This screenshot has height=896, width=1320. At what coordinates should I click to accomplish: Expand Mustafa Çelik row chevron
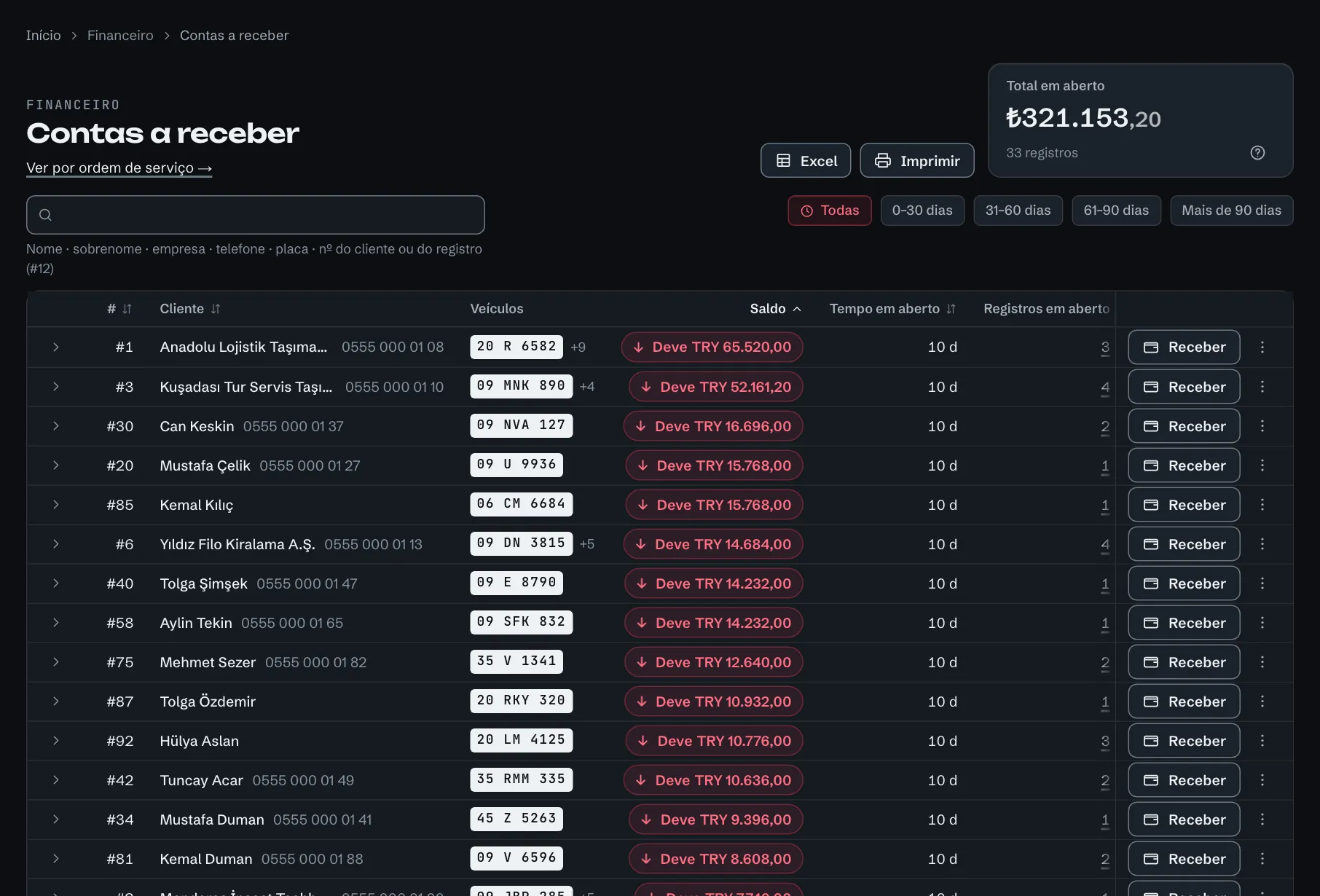tap(55, 465)
